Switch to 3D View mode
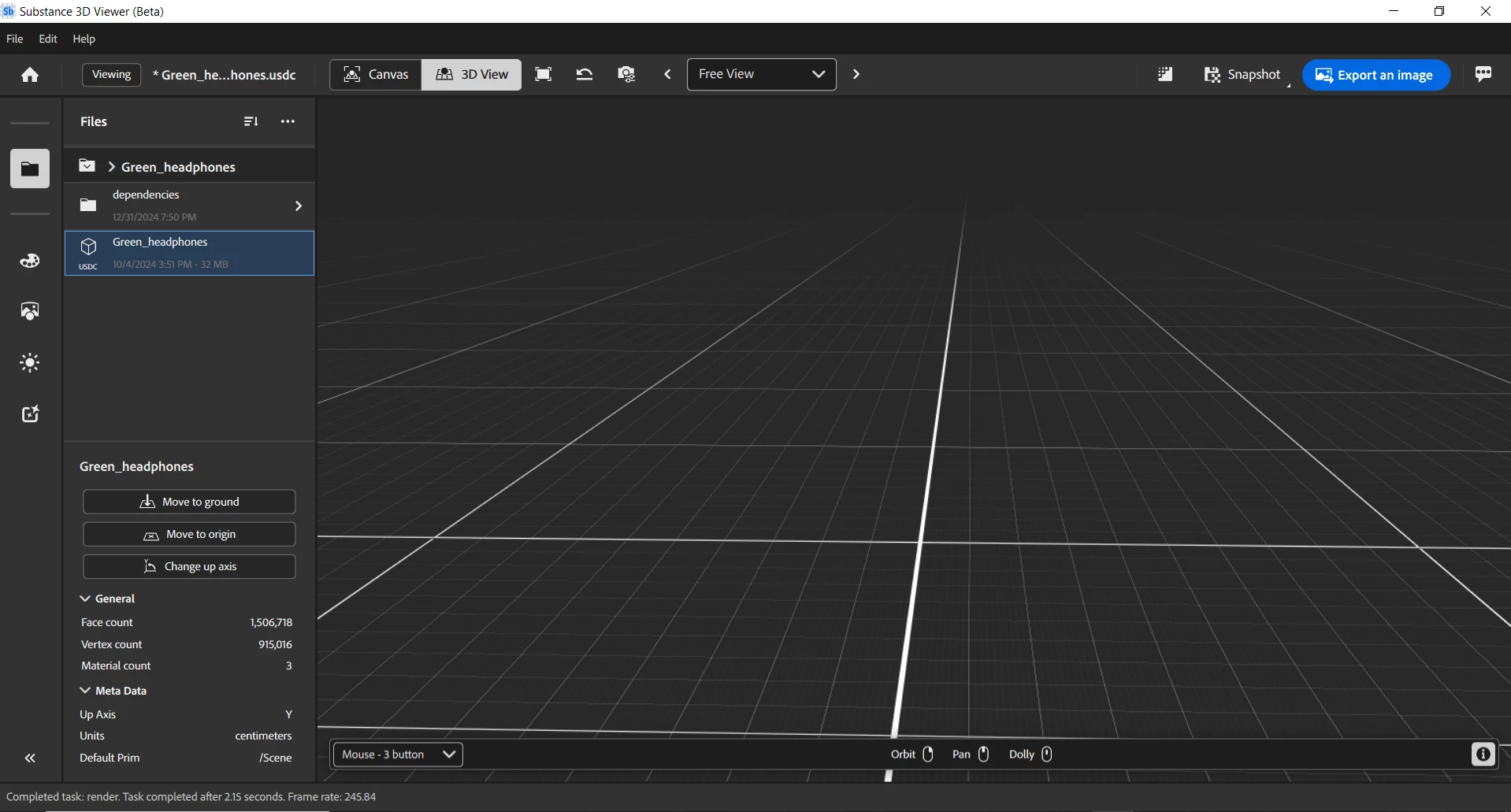The width and height of the screenshot is (1511, 812). tap(471, 75)
